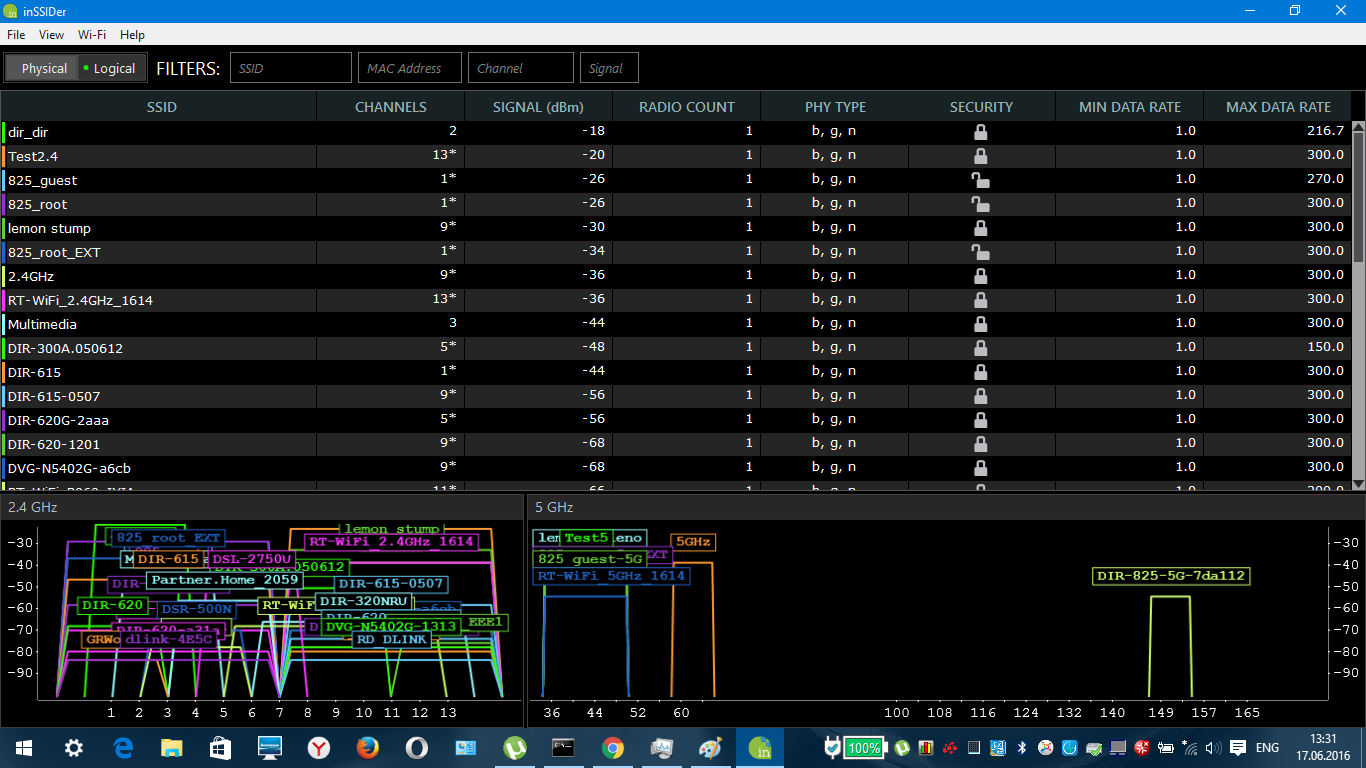Open the Wi-Fi menu

[x=92, y=35]
